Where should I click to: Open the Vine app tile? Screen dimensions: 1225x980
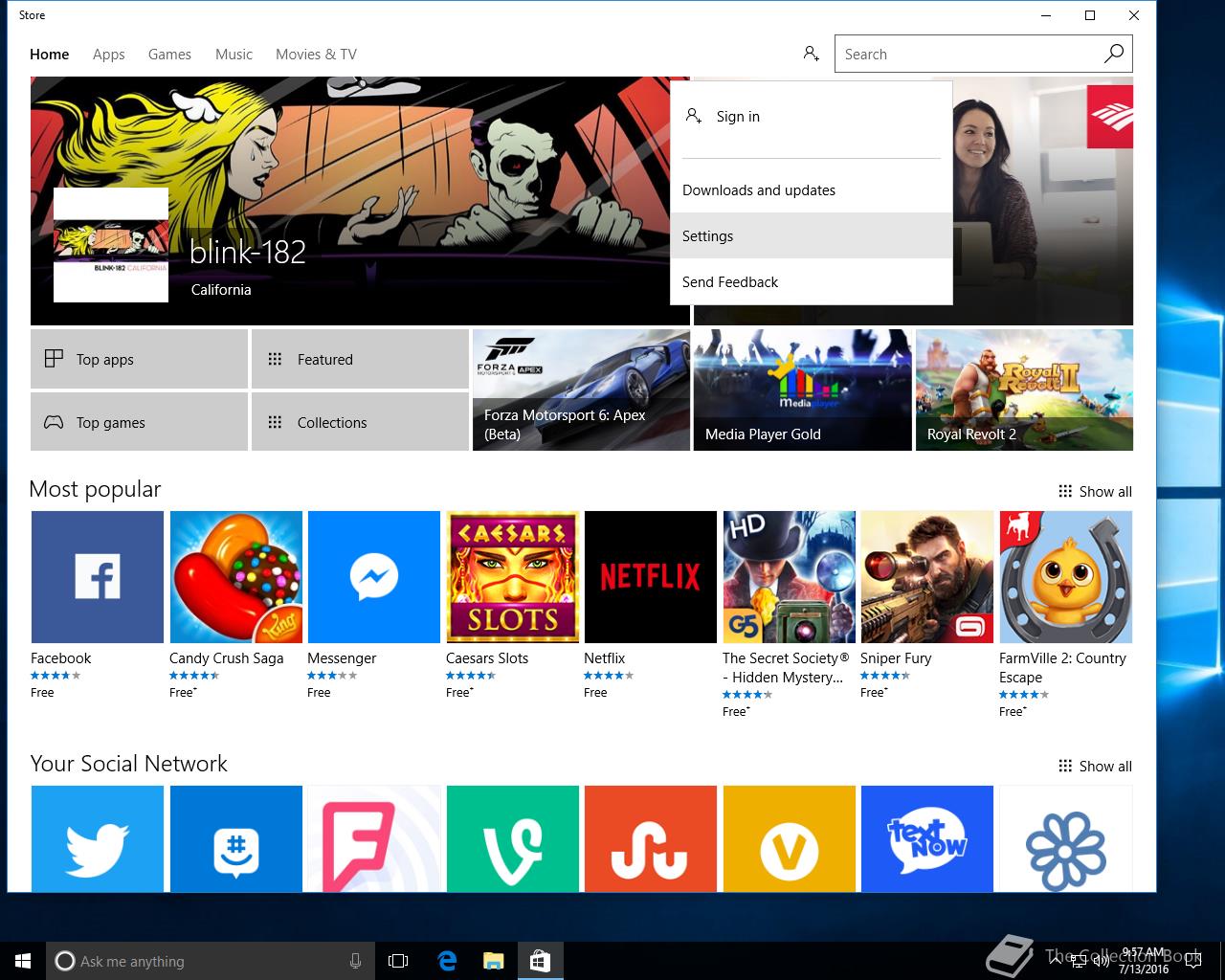click(x=513, y=839)
